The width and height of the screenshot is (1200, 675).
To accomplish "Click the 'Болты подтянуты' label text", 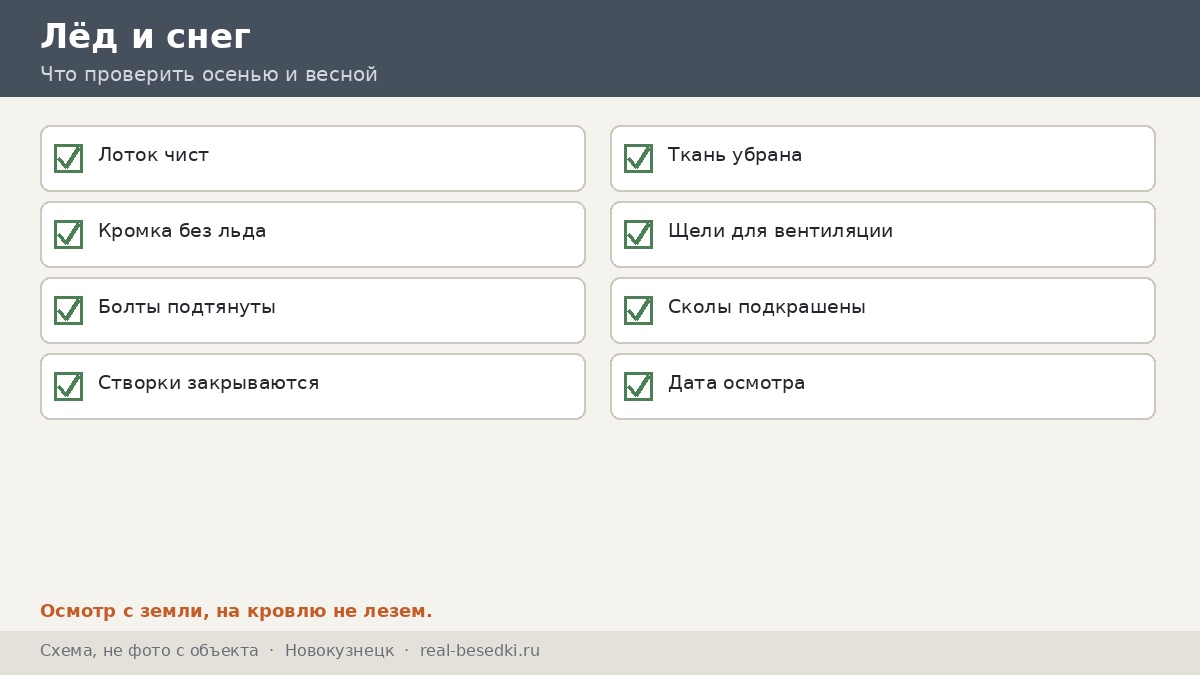I will pos(187,307).
